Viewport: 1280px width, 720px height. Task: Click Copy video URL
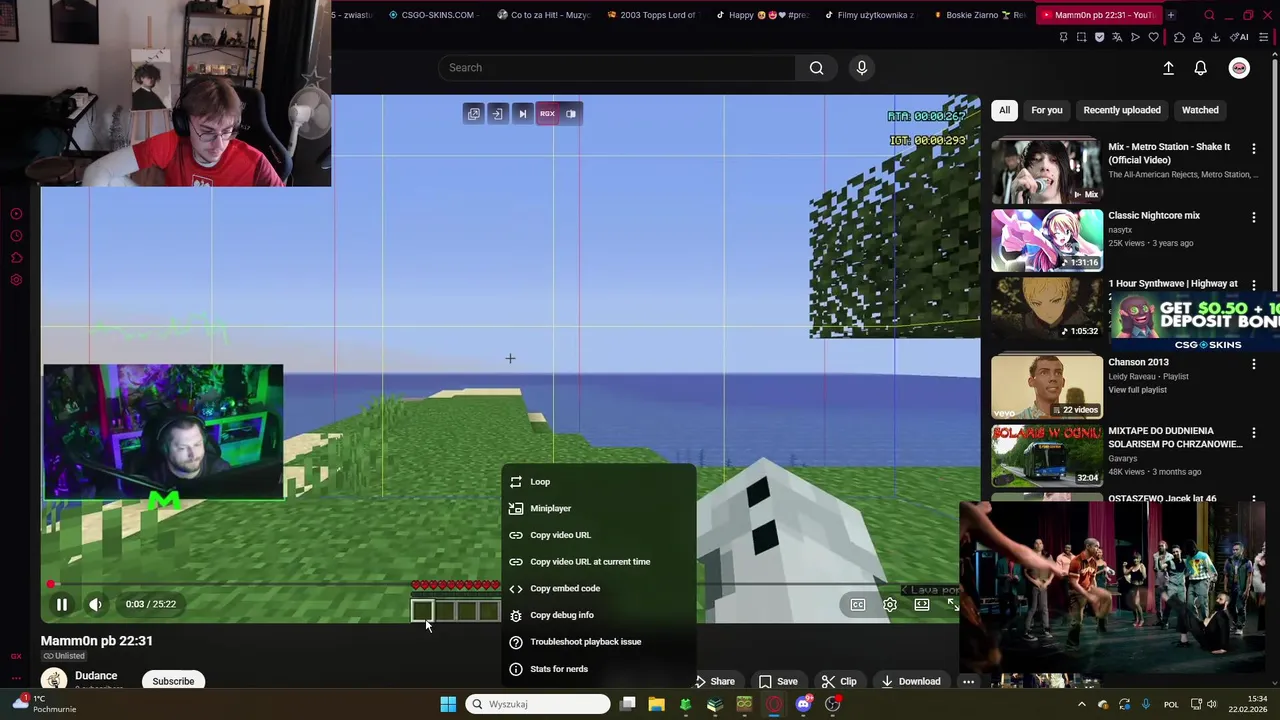[599, 535]
